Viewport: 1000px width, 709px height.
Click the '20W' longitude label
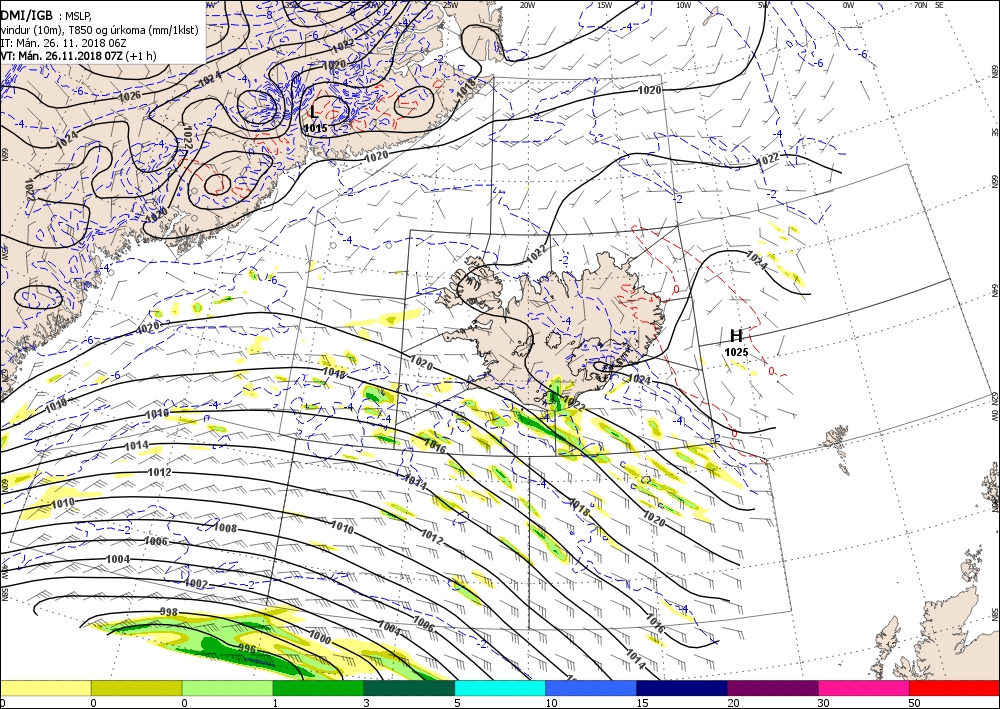click(x=527, y=5)
